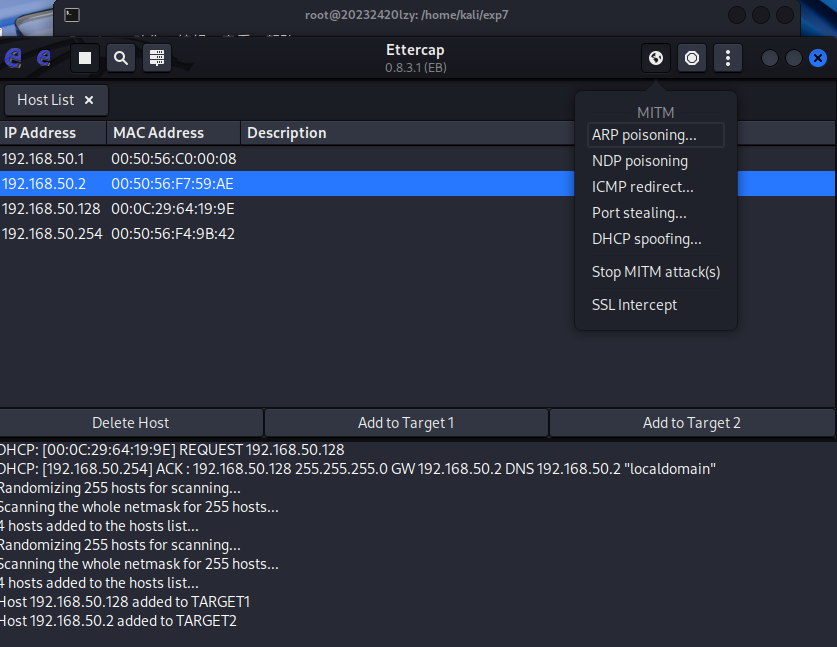
Task: Click the Delete Host button
Action: point(131,423)
